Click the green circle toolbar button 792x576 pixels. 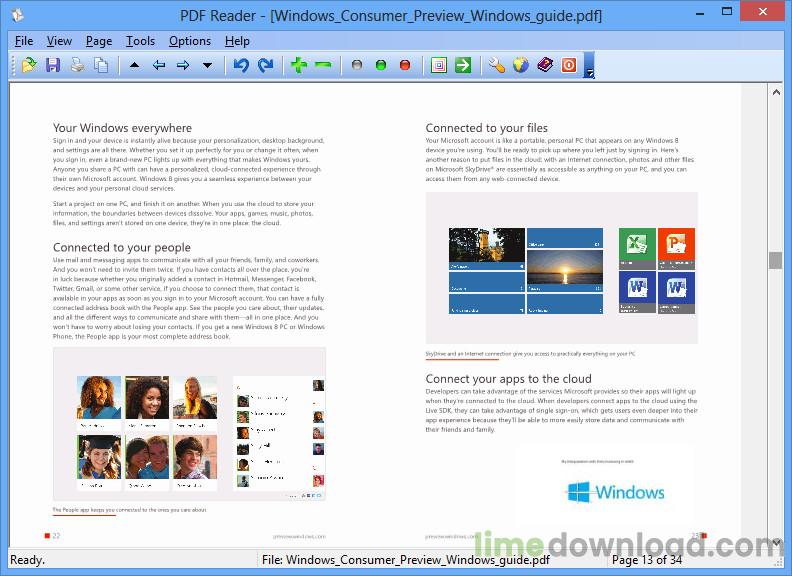pyautogui.click(x=381, y=65)
